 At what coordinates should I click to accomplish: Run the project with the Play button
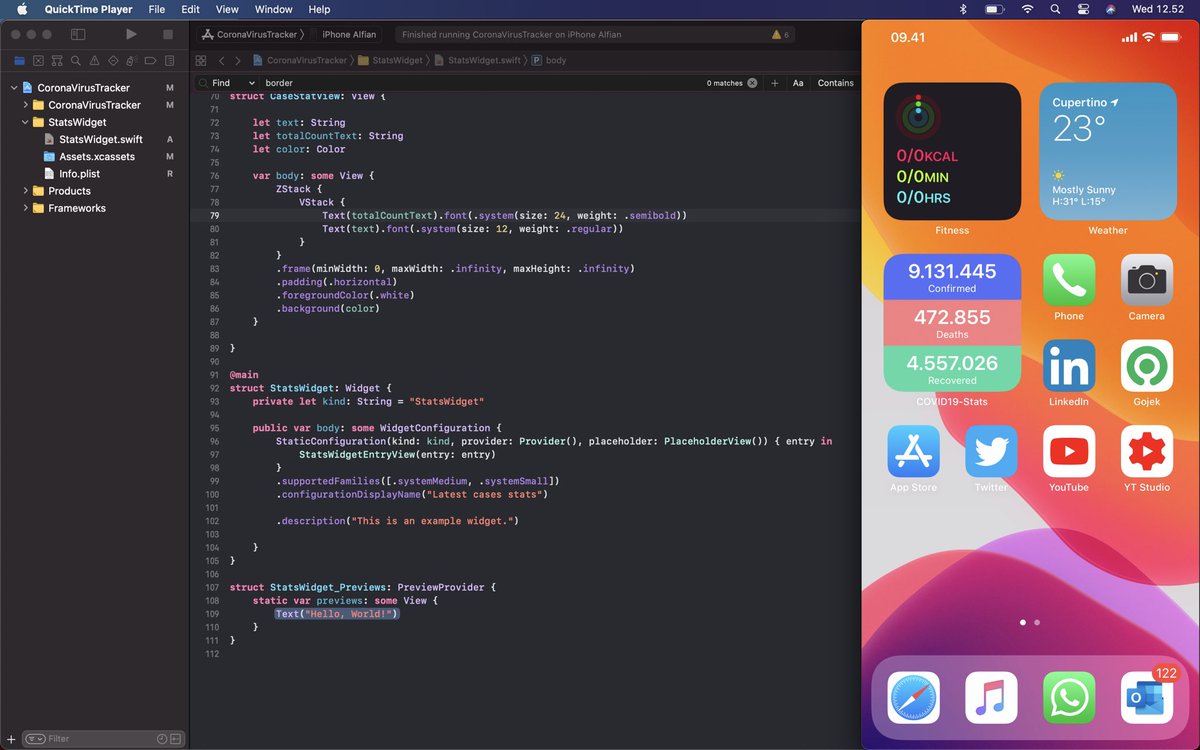click(131, 34)
